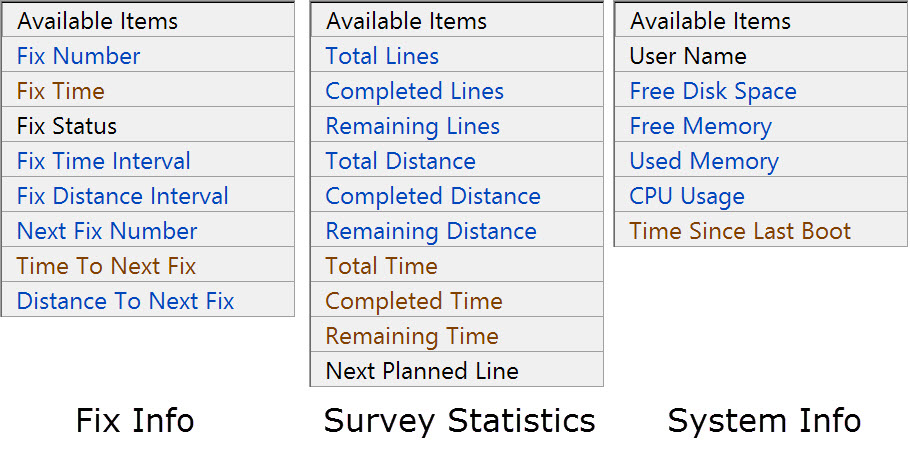Choose the Completed Lines item

click(414, 91)
